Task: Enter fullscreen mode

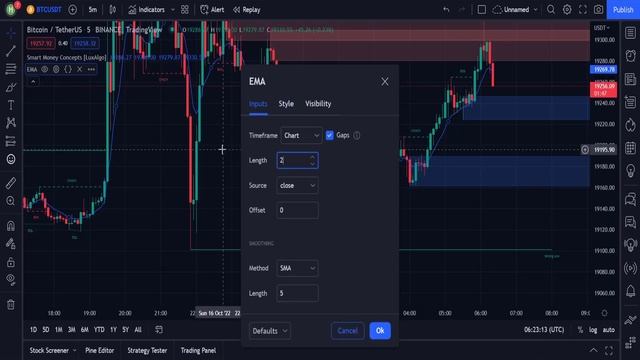Action: tap(583, 10)
